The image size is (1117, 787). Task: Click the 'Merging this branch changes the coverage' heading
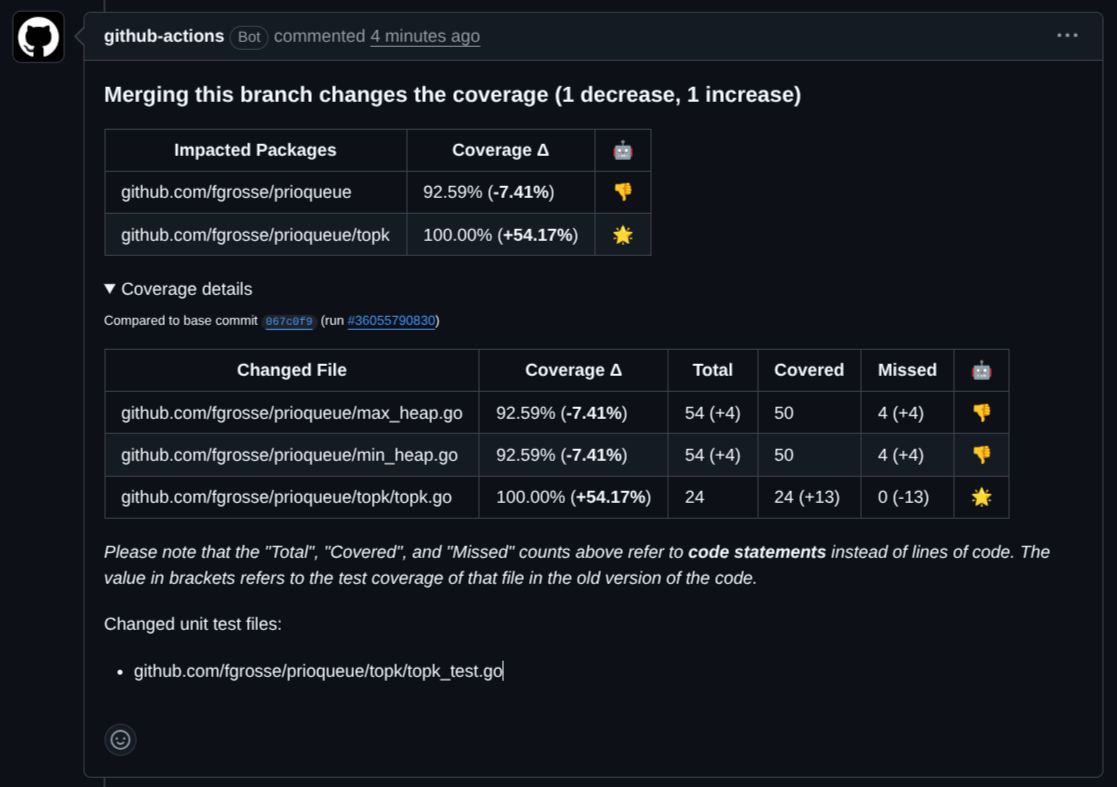[452, 95]
